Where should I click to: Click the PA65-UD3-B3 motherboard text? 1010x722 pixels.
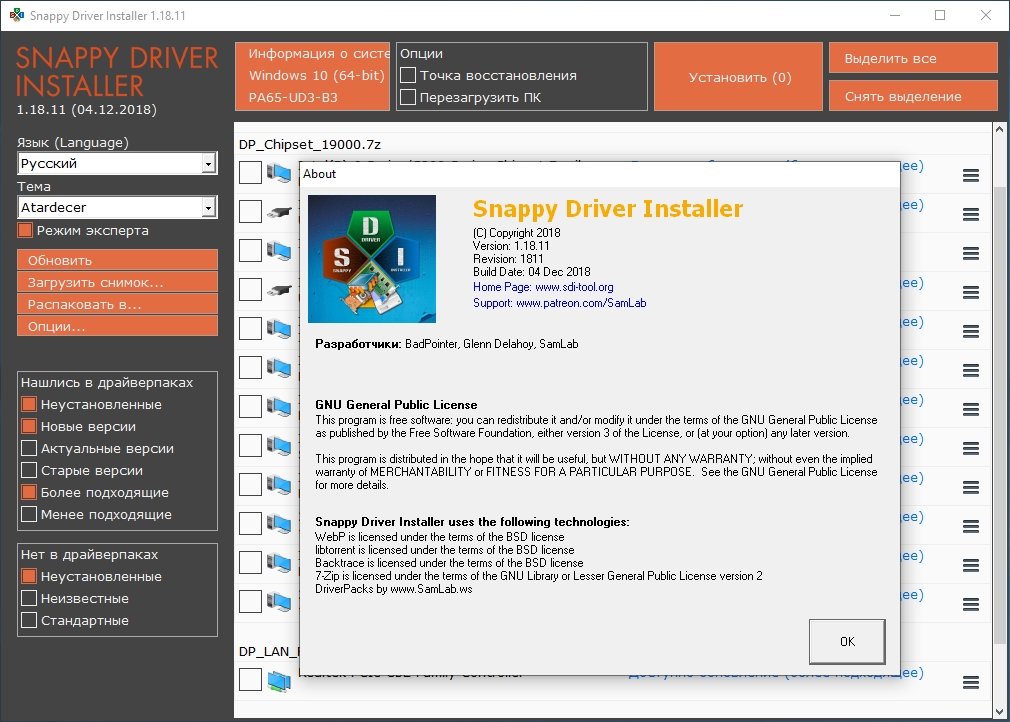coord(293,97)
